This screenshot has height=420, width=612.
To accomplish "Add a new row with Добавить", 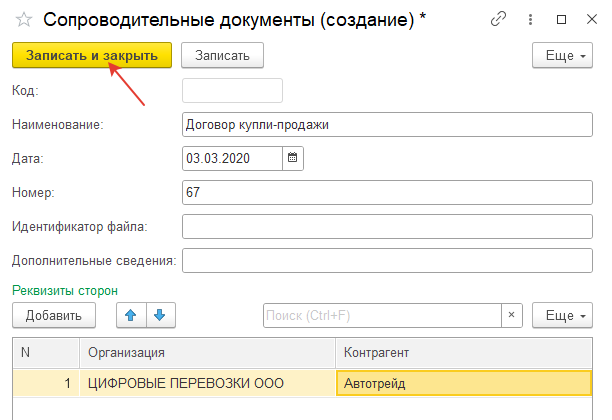I will click(54, 315).
